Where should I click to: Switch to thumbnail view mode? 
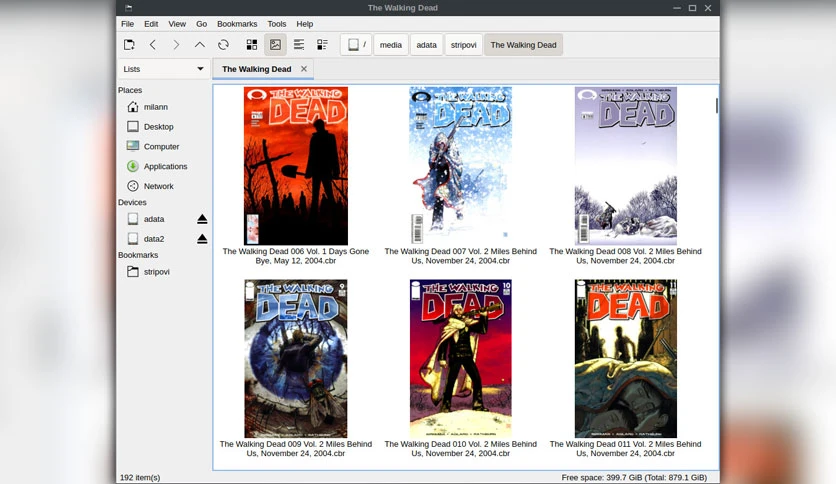tap(275, 45)
